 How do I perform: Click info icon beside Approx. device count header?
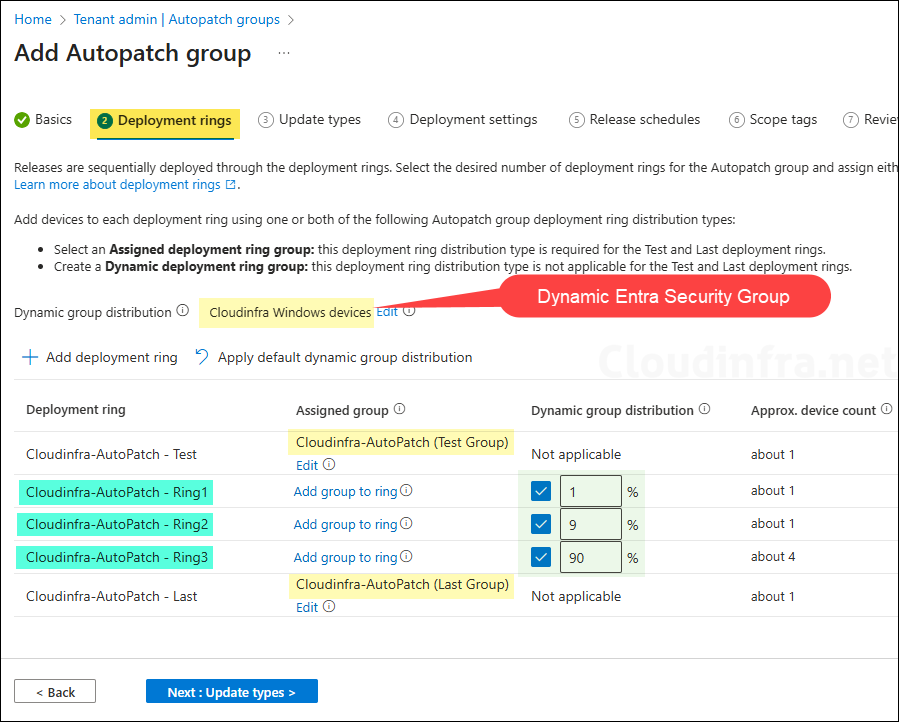[884, 409]
